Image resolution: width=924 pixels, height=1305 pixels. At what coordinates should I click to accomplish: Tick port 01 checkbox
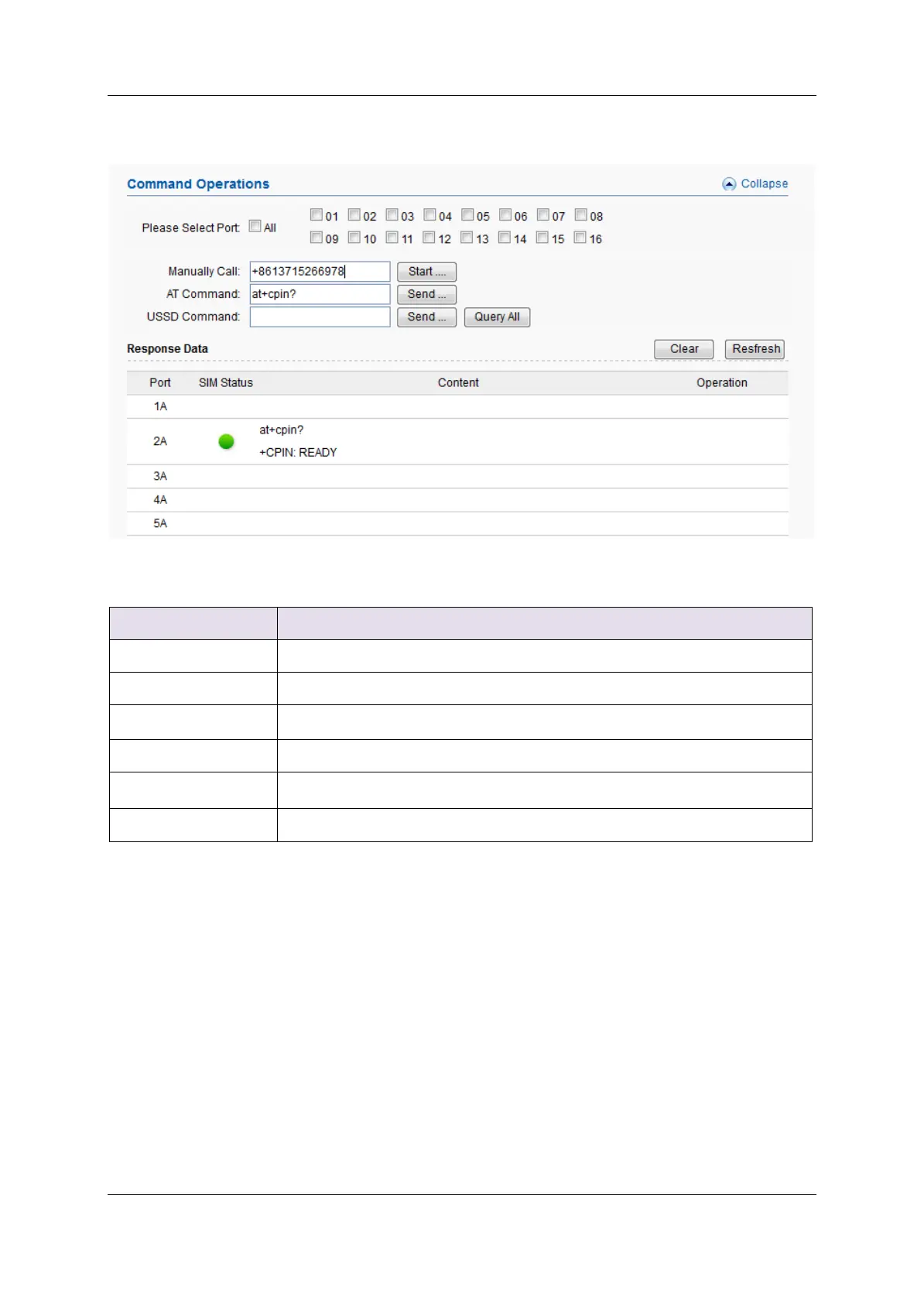click(317, 215)
